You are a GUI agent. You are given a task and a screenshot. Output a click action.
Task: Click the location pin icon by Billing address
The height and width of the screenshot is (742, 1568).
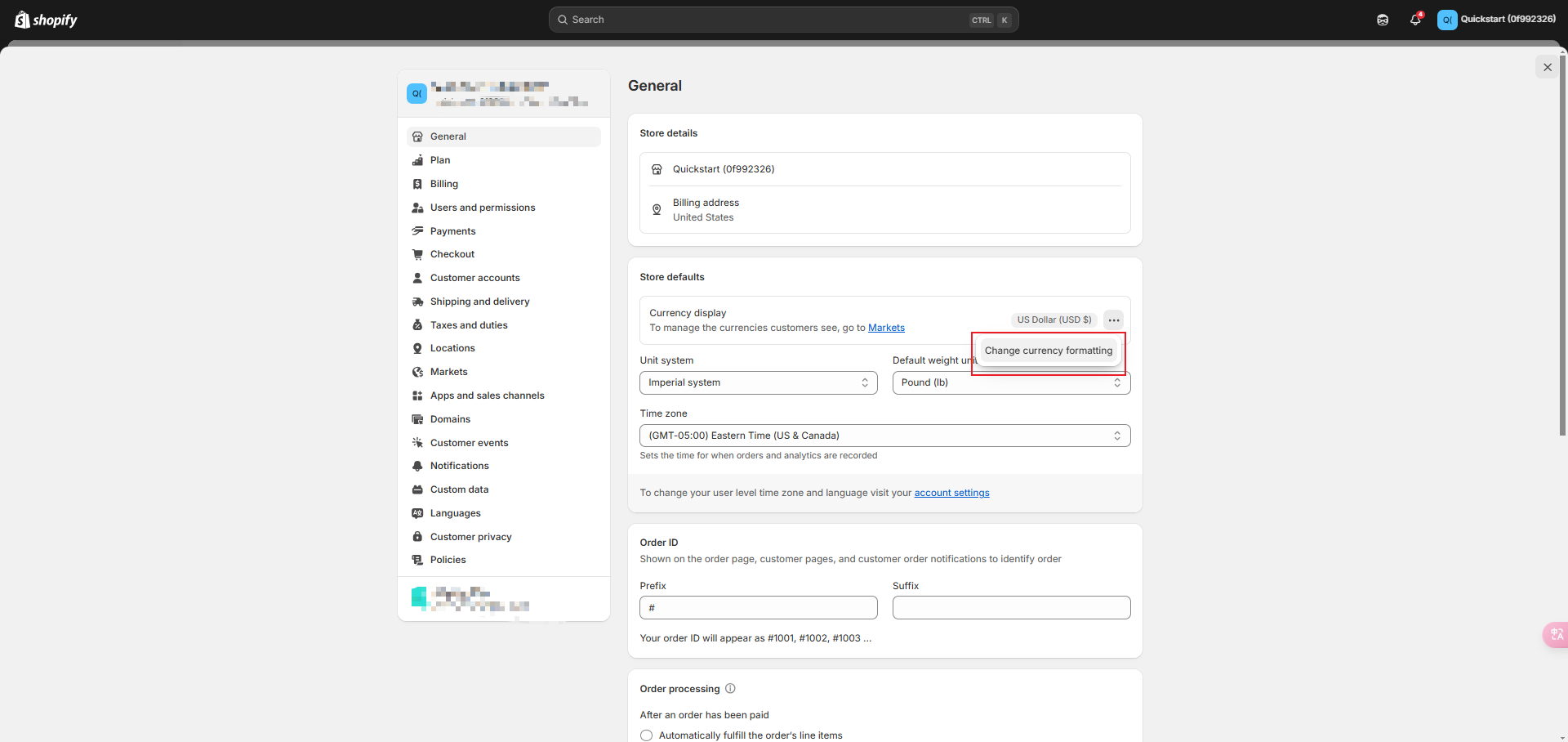coord(657,210)
